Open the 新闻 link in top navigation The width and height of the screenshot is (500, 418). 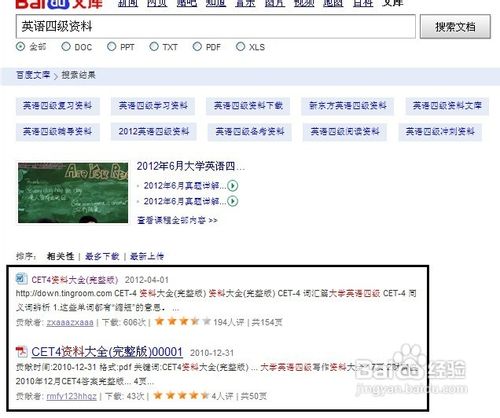[x=128, y=3]
